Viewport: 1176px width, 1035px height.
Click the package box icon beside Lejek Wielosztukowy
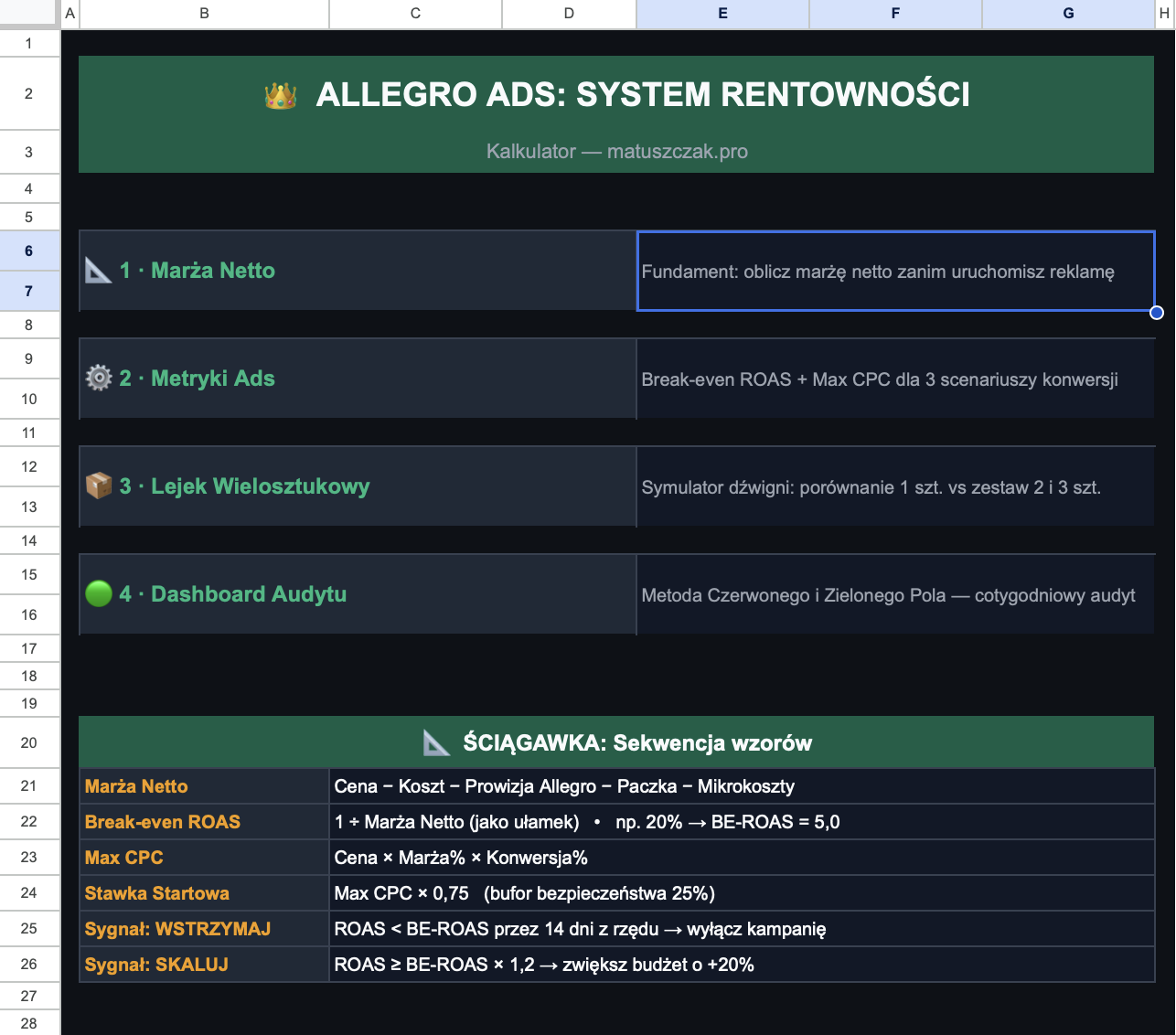point(99,485)
